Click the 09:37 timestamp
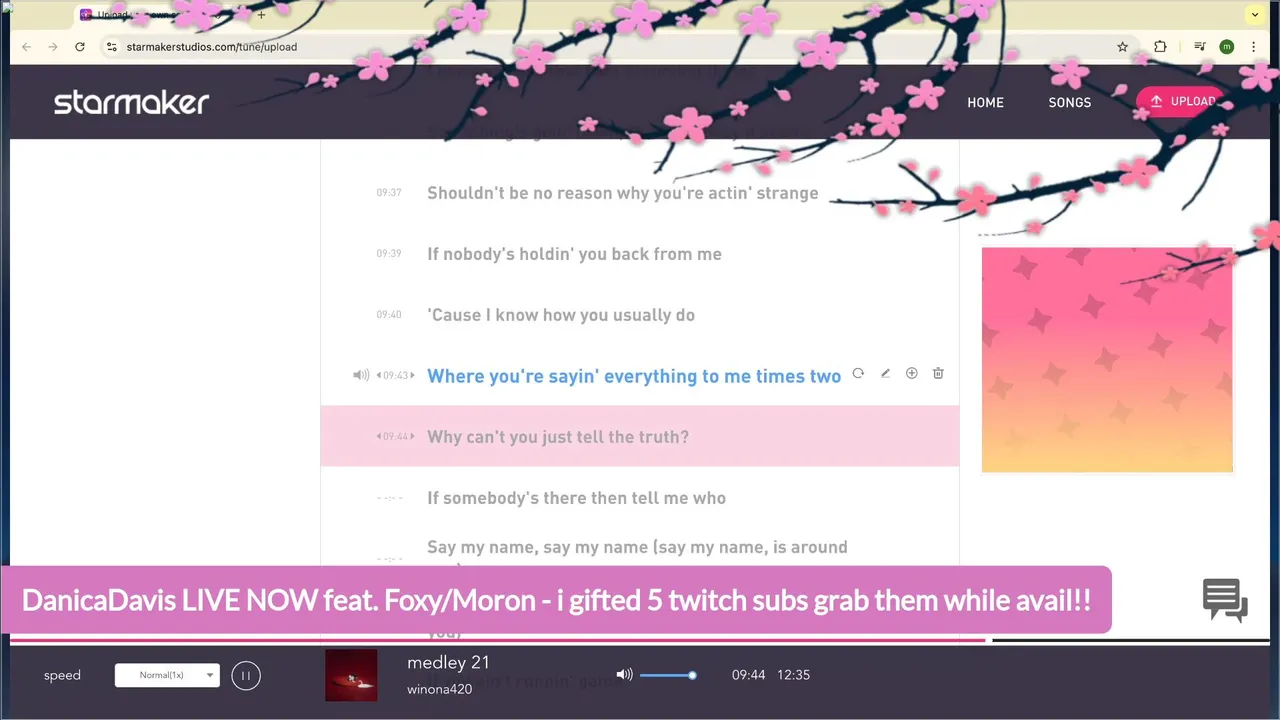This screenshot has width=1280, height=720. [x=389, y=192]
